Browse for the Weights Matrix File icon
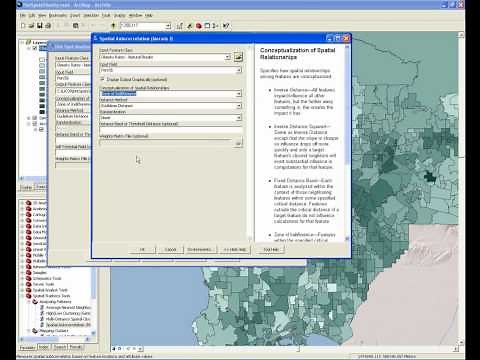 (x=238, y=143)
